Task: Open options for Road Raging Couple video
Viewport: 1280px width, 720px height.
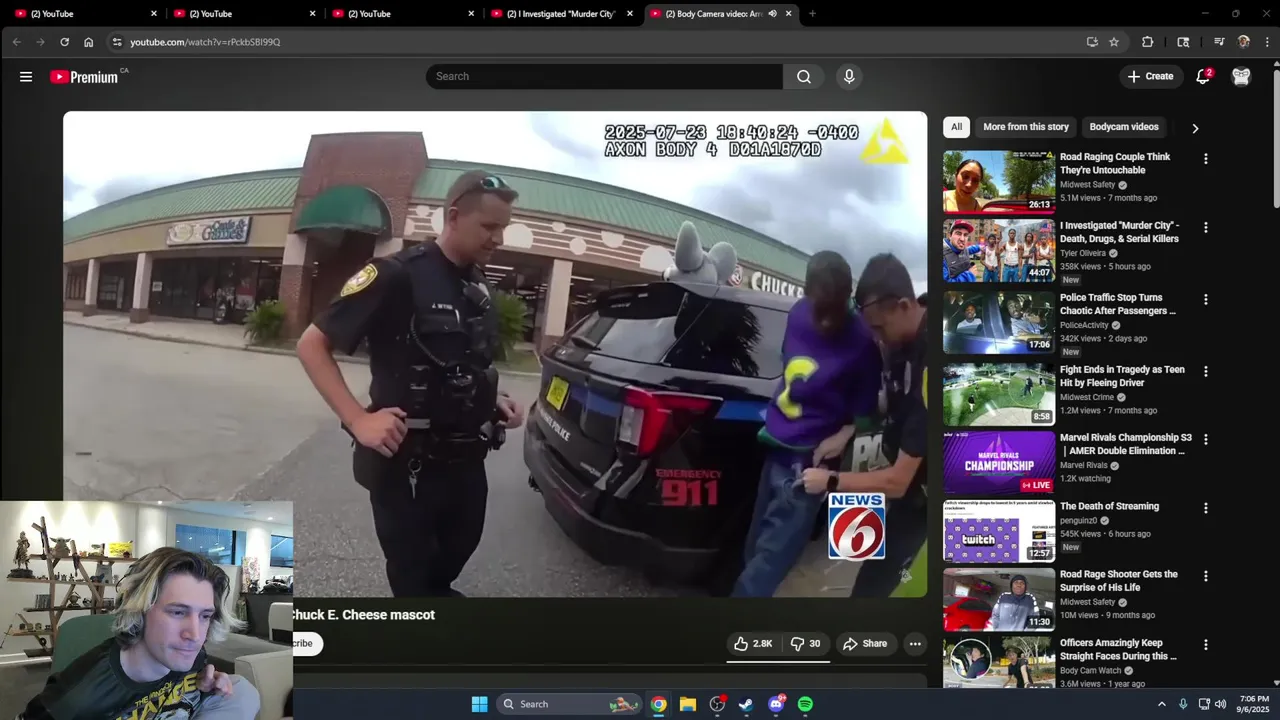Action: [x=1205, y=159]
